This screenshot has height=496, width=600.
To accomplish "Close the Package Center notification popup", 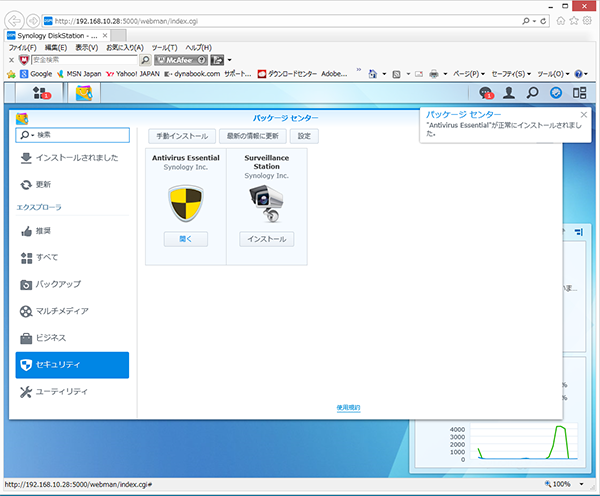I will pyautogui.click(x=584, y=114).
